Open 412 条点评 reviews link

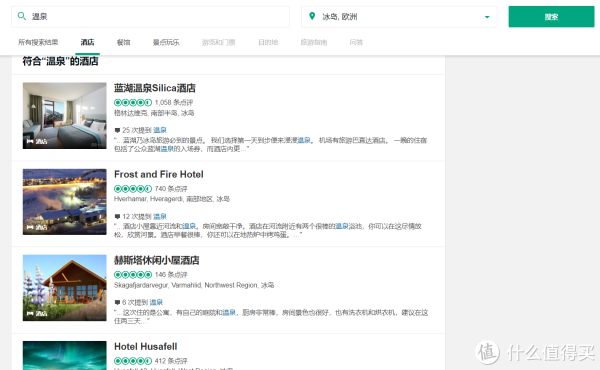click(171, 361)
